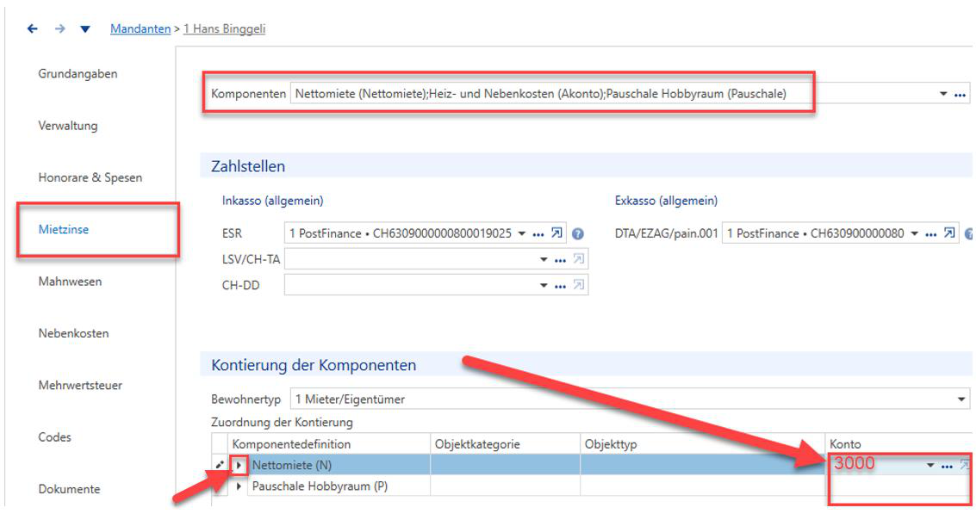Screen dimensions: 976x514
Task: Open the Komponenten dropdown arrow
Action: (943, 94)
